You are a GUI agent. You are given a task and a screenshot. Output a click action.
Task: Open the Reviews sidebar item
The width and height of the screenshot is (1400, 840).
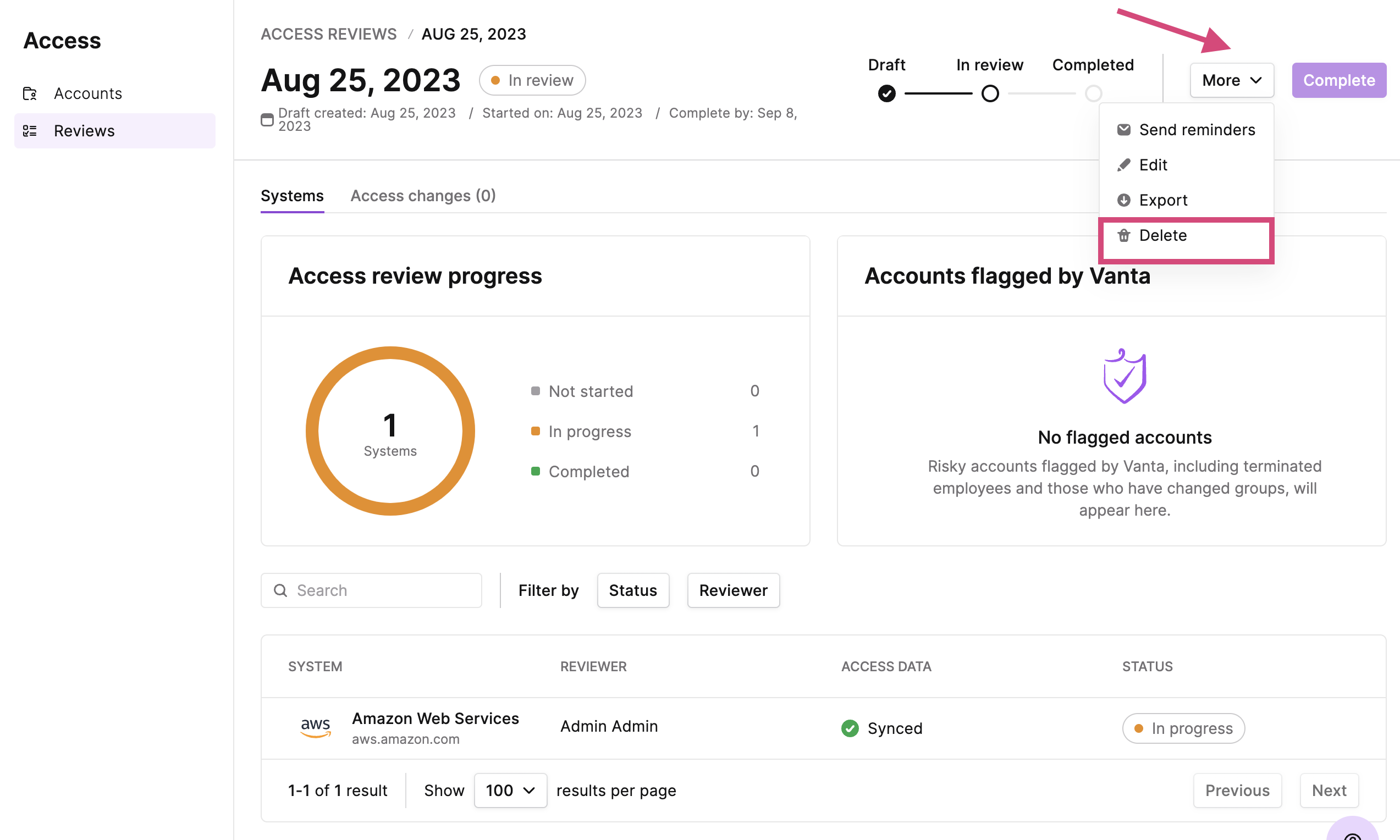[x=114, y=131]
